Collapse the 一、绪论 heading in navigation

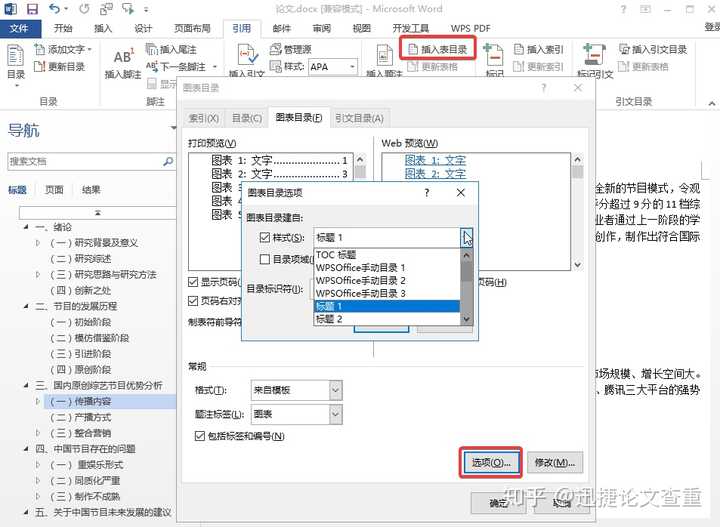point(26,227)
